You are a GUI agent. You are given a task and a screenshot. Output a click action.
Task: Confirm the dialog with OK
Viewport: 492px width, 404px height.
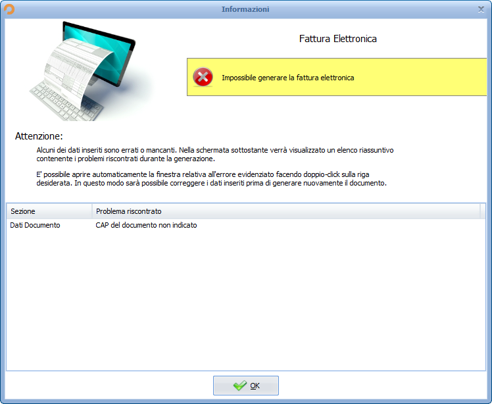[246, 386]
